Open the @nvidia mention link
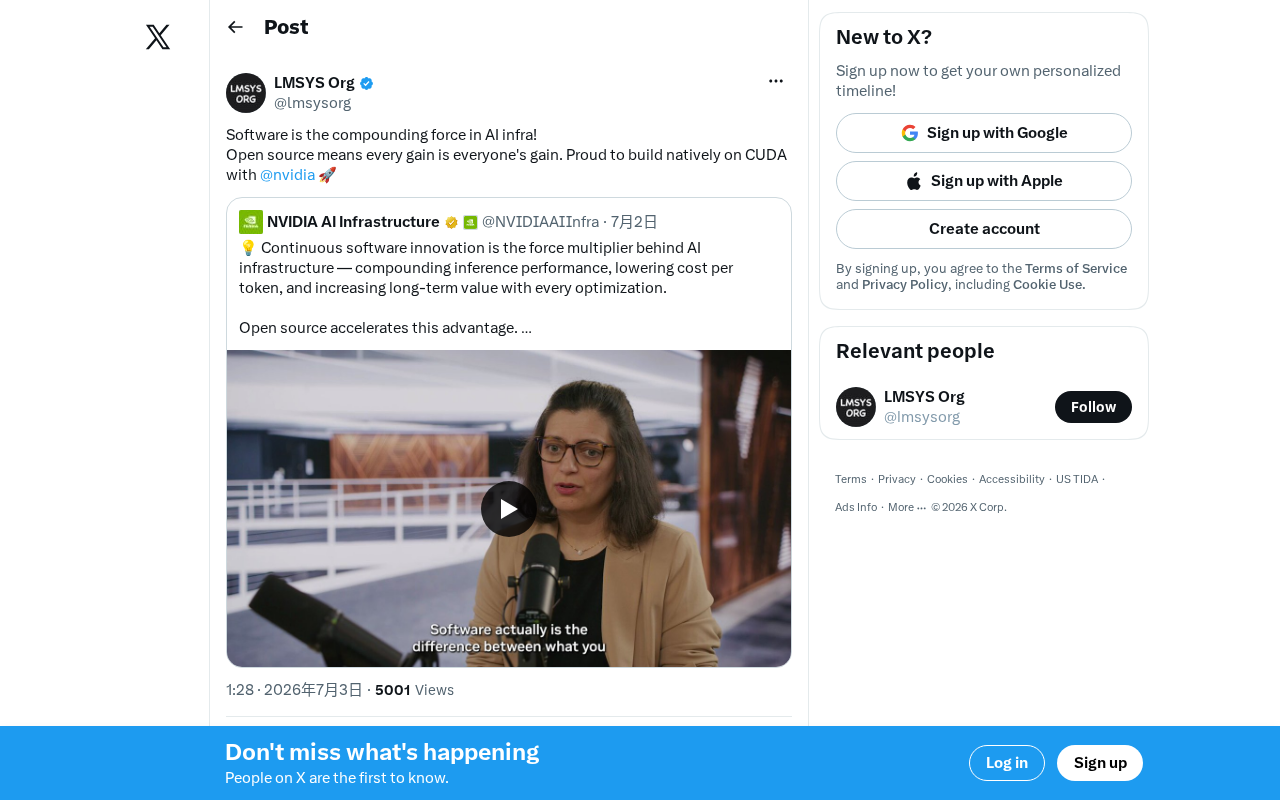The image size is (1280, 800). coord(287,175)
